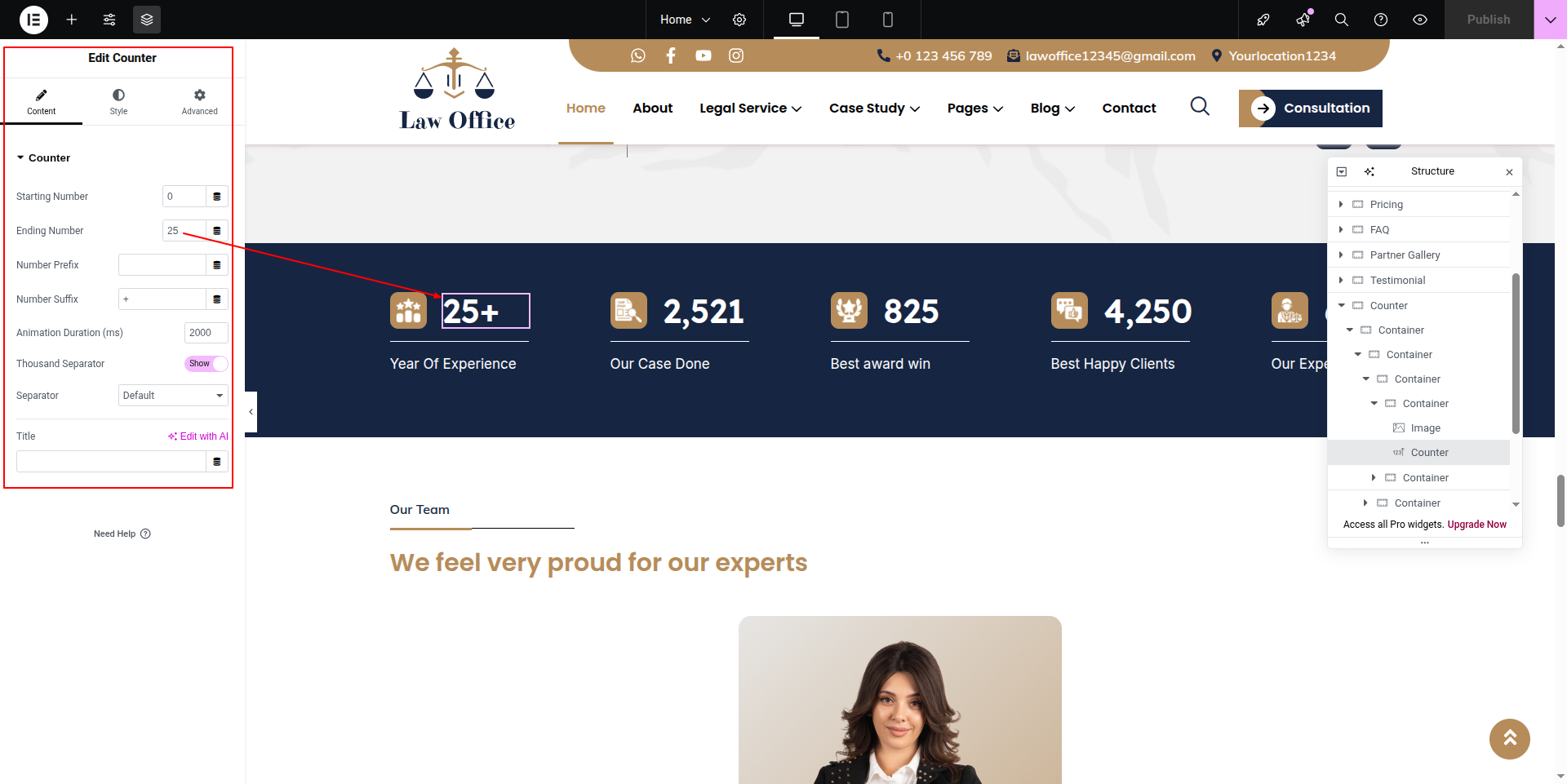The image size is (1567, 784).
Task: Click the Ending Number input field
Action: tap(184, 231)
